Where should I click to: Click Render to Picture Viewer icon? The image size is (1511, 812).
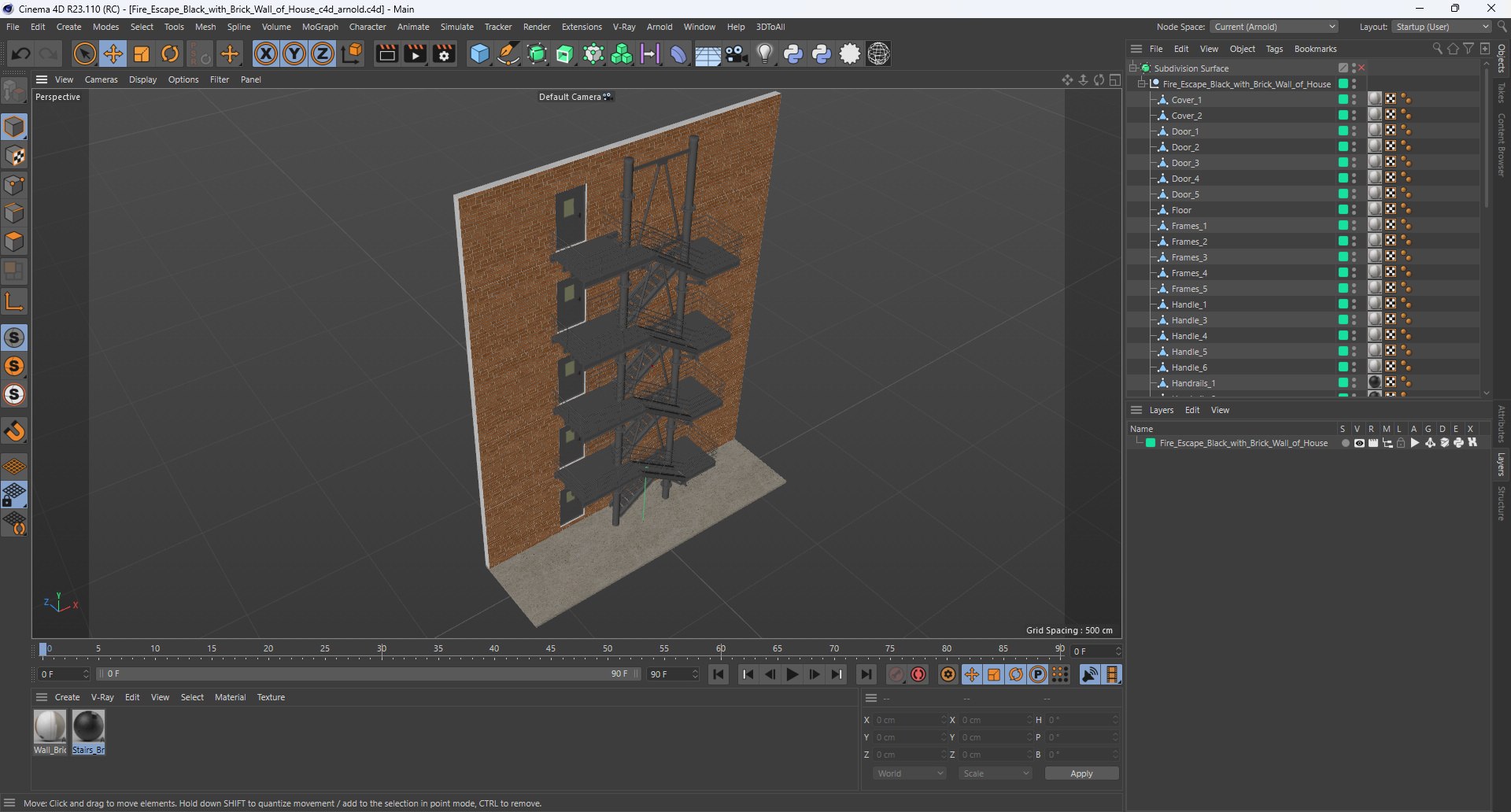[415, 54]
